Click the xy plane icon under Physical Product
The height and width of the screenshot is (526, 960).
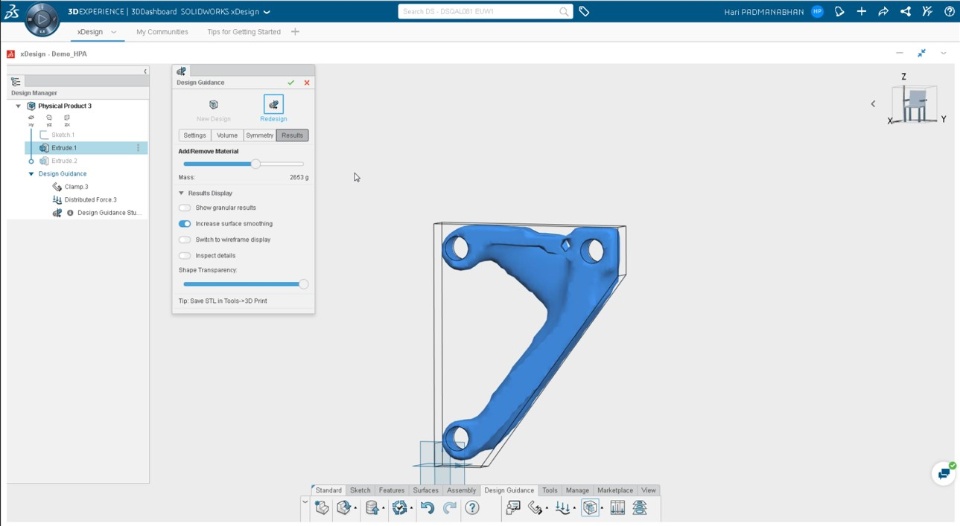[x=31, y=119]
